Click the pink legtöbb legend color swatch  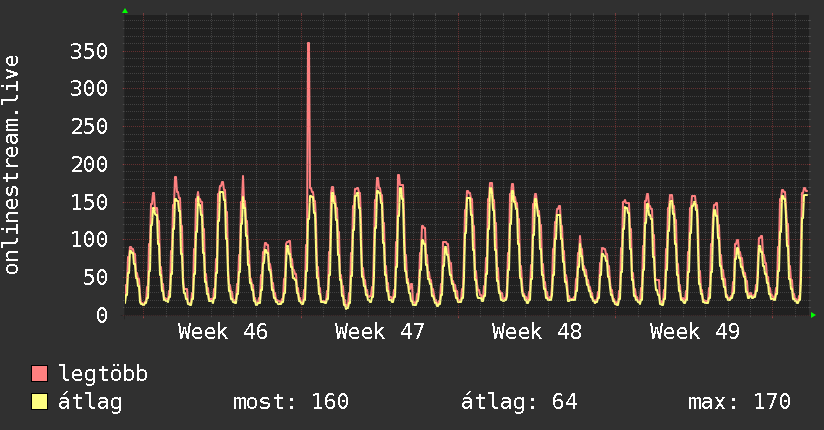click(x=39, y=373)
